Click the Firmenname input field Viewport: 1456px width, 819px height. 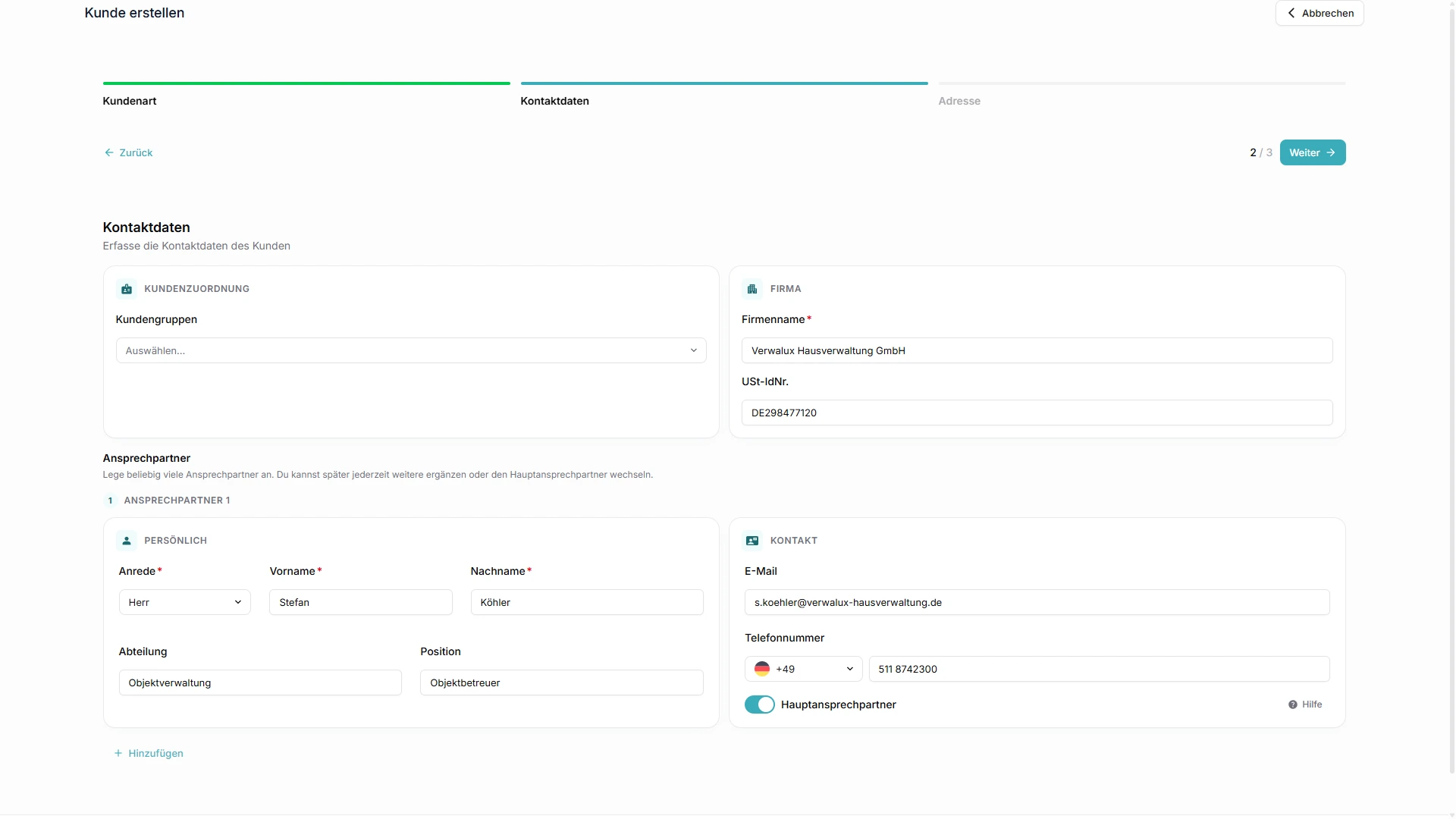click(x=1037, y=350)
